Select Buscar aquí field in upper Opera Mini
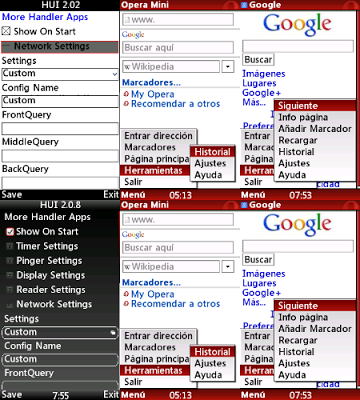Screen dimensions: 360x400 click(178, 48)
